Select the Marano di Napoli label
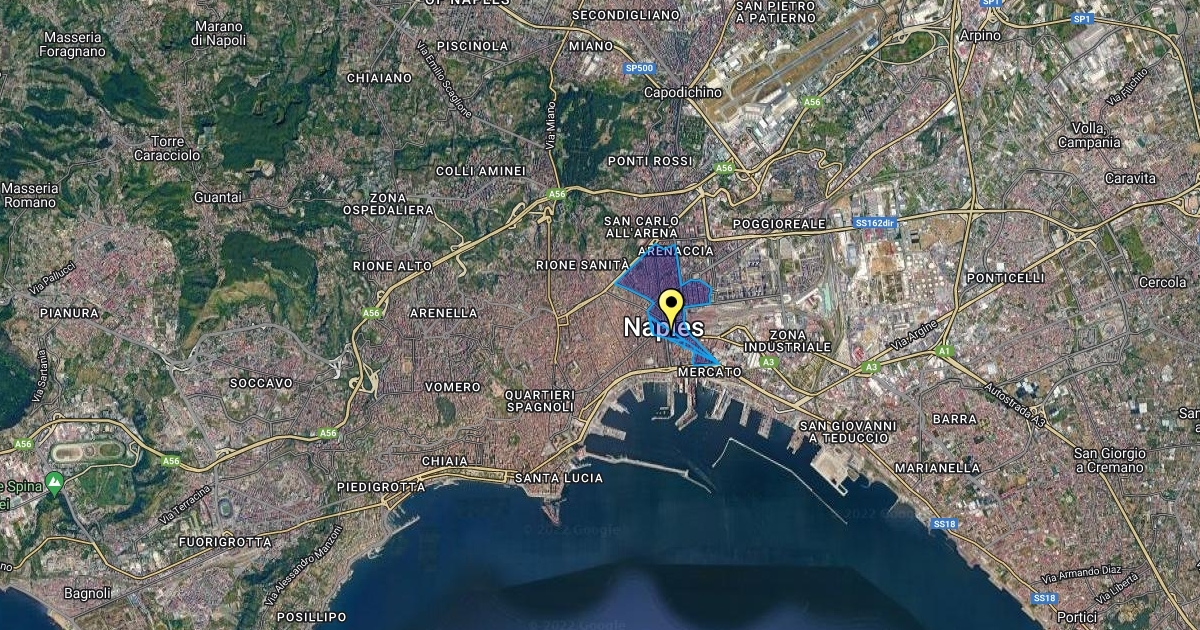 (218, 33)
